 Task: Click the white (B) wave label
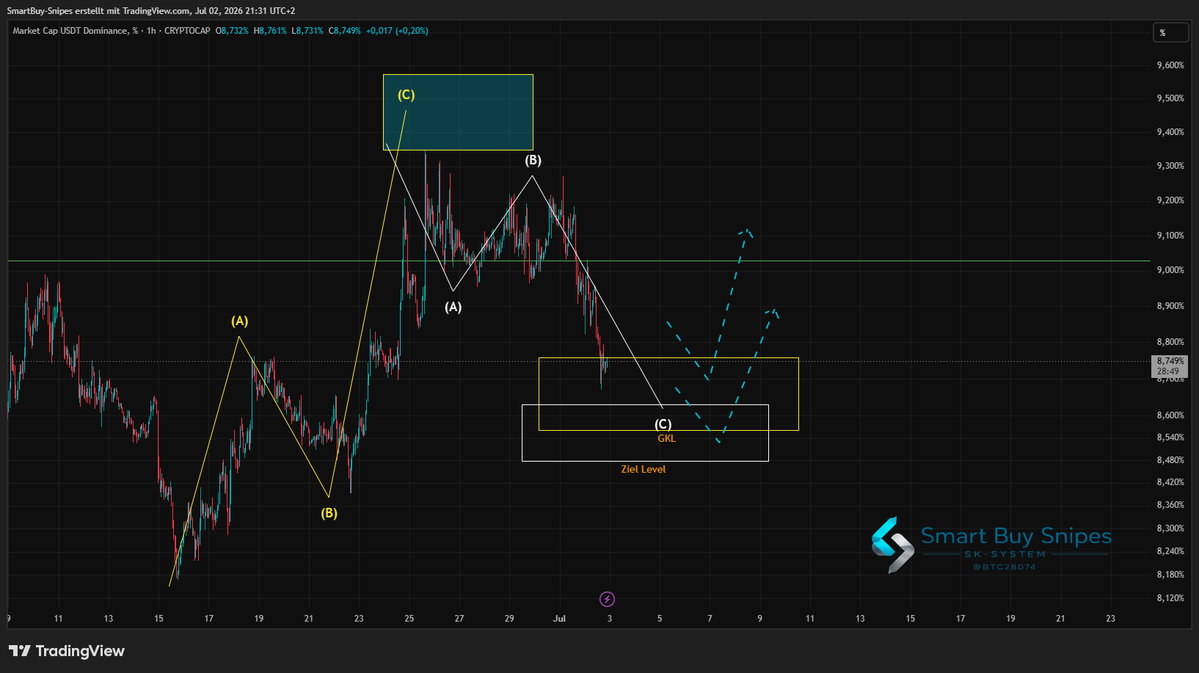[x=533, y=161]
